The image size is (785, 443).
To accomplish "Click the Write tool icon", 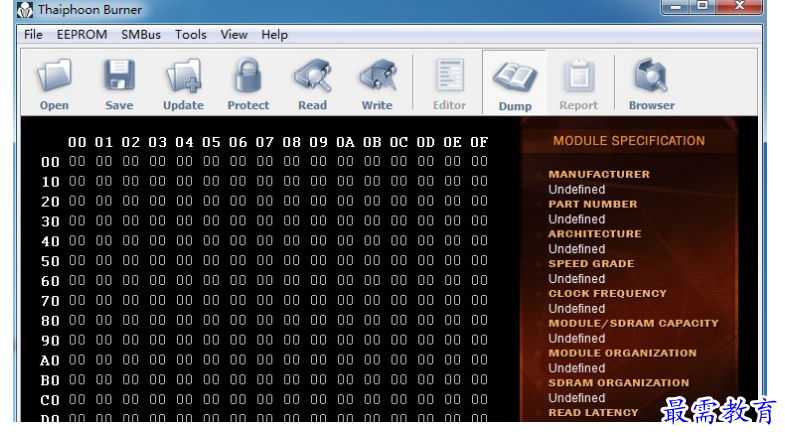I will point(377,76).
